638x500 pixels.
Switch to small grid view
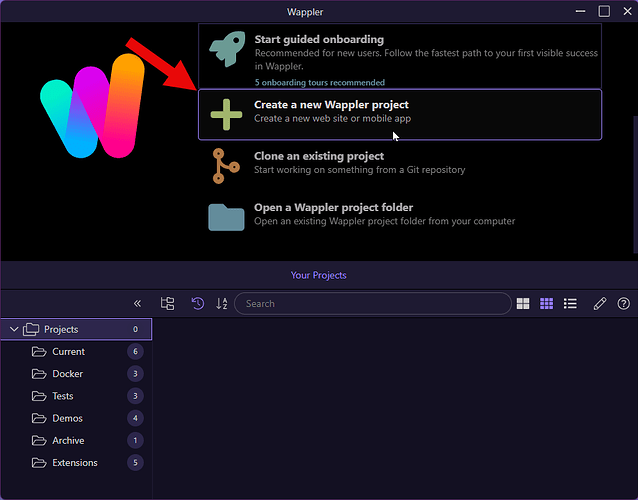coord(546,303)
